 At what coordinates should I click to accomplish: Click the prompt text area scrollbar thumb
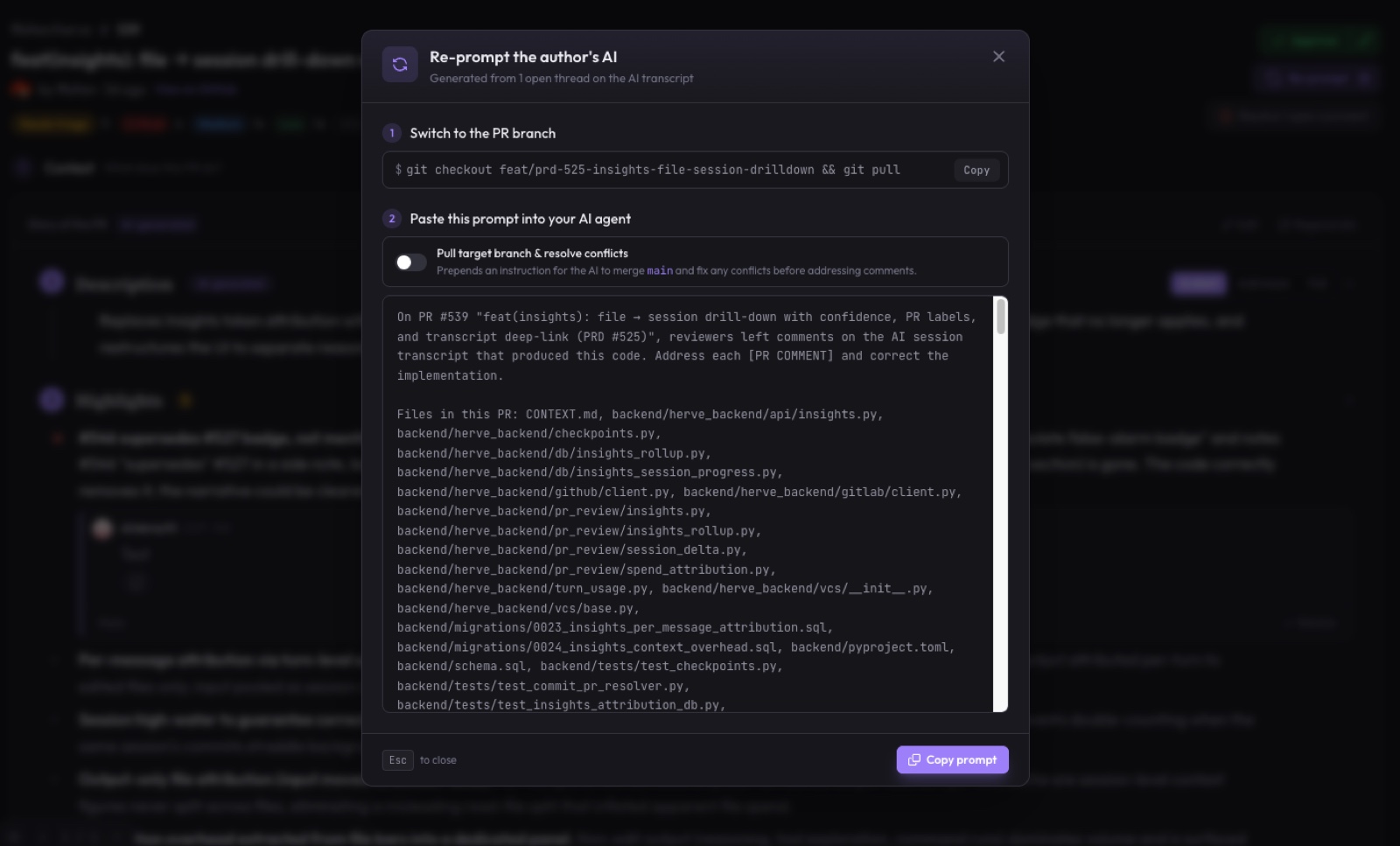(1000, 317)
